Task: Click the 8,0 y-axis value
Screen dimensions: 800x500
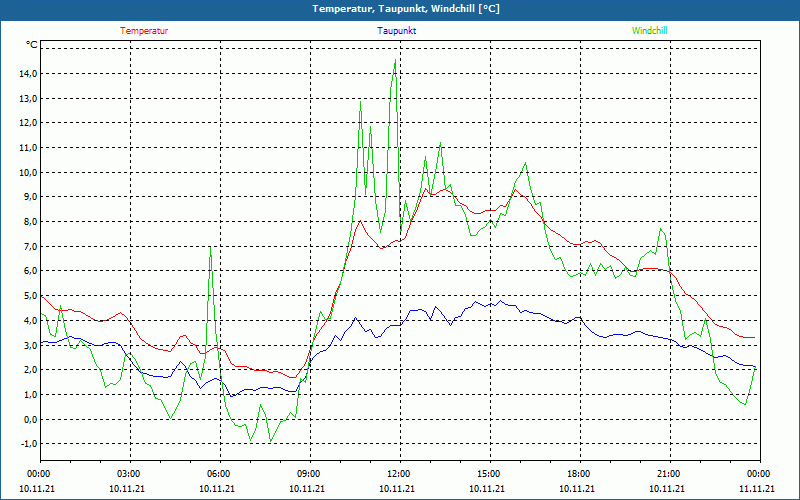Action: (30, 221)
